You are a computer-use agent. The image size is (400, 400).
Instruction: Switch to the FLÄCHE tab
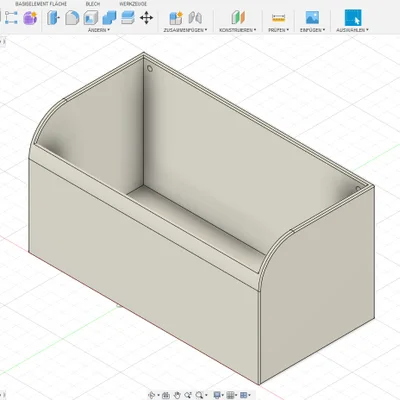click(x=58, y=4)
